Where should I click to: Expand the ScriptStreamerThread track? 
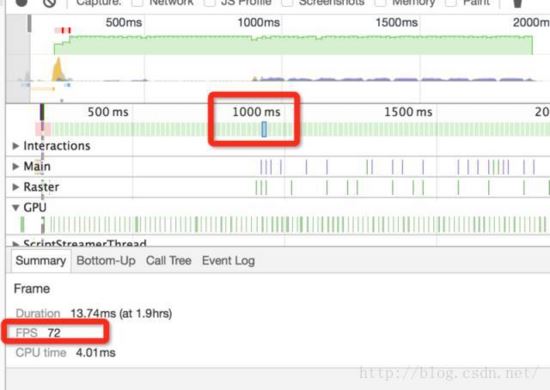coord(15,243)
